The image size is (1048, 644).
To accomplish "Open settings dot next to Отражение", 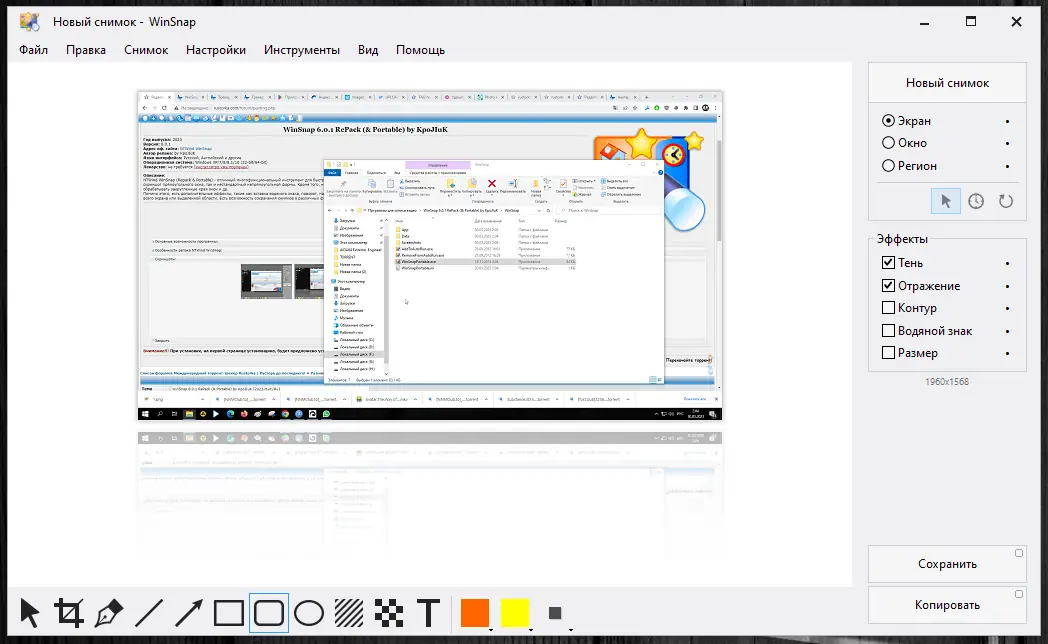I will click(1007, 287).
